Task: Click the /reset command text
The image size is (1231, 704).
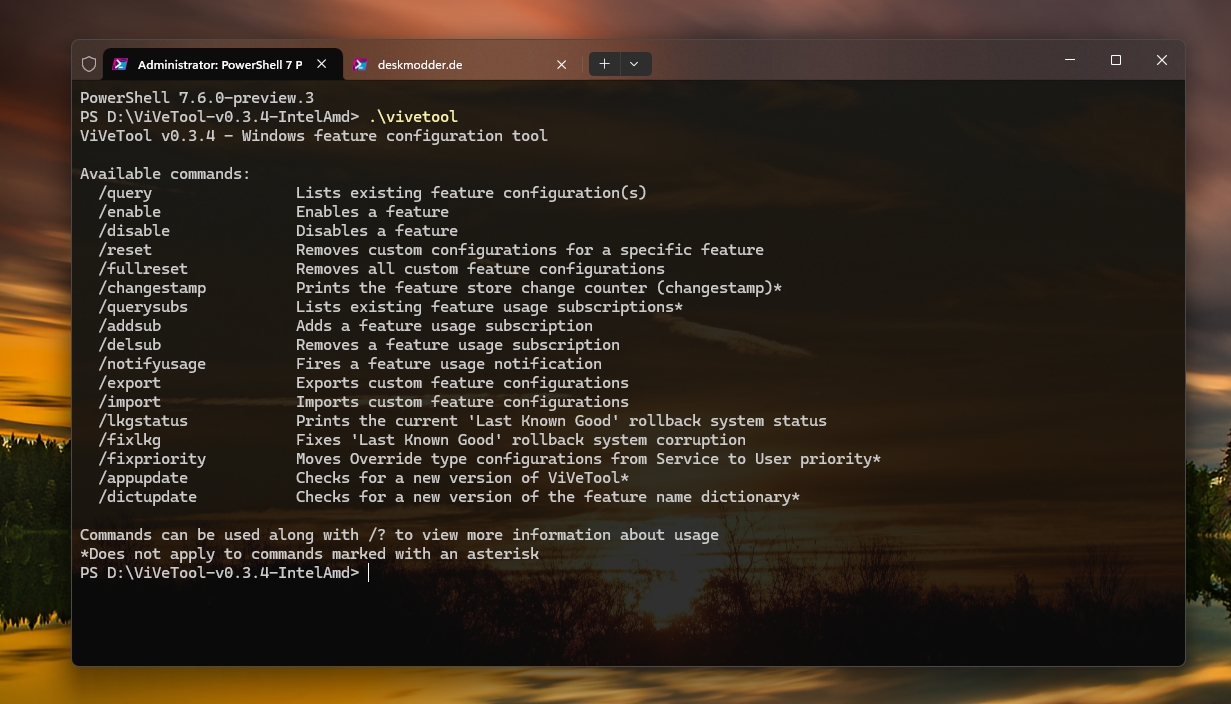Action: 125,250
